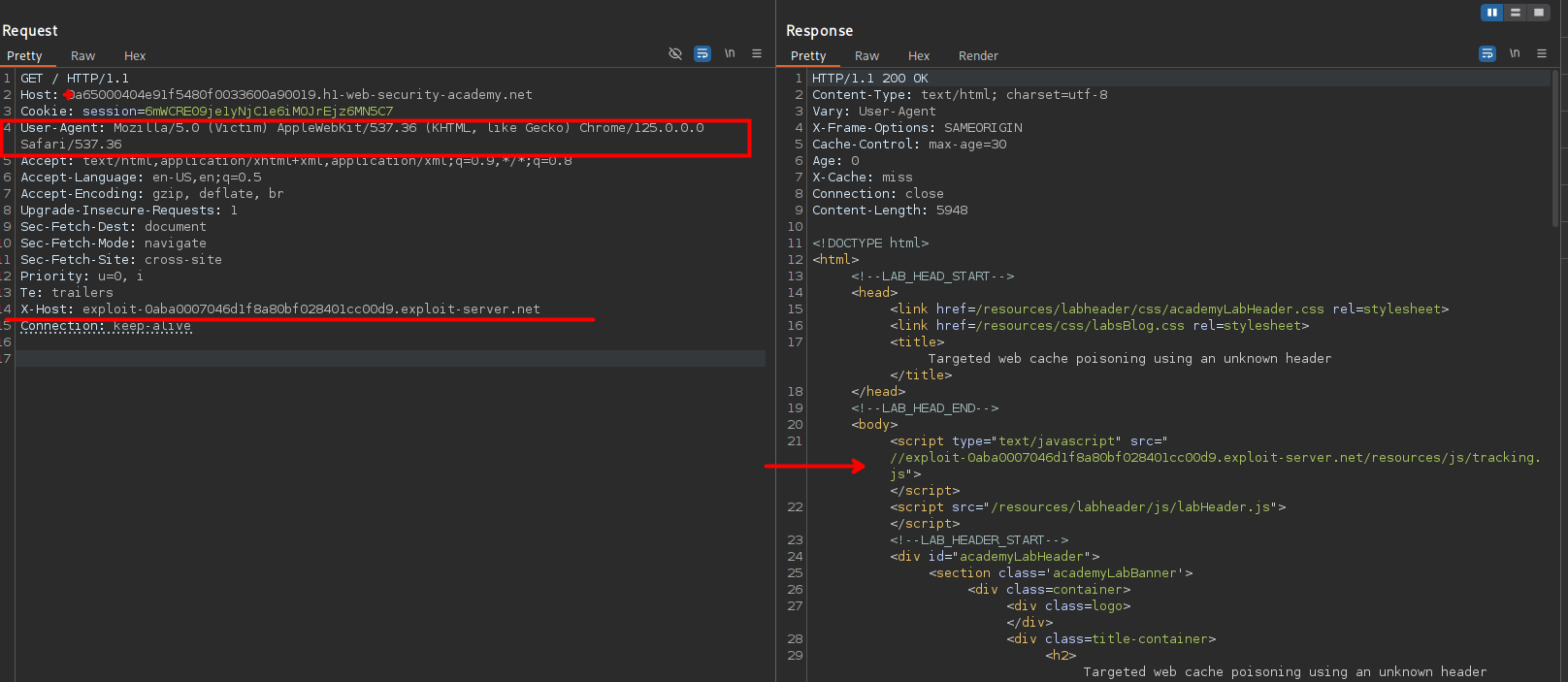Select the Raw tab in Response
The image size is (1568, 682).
point(866,56)
